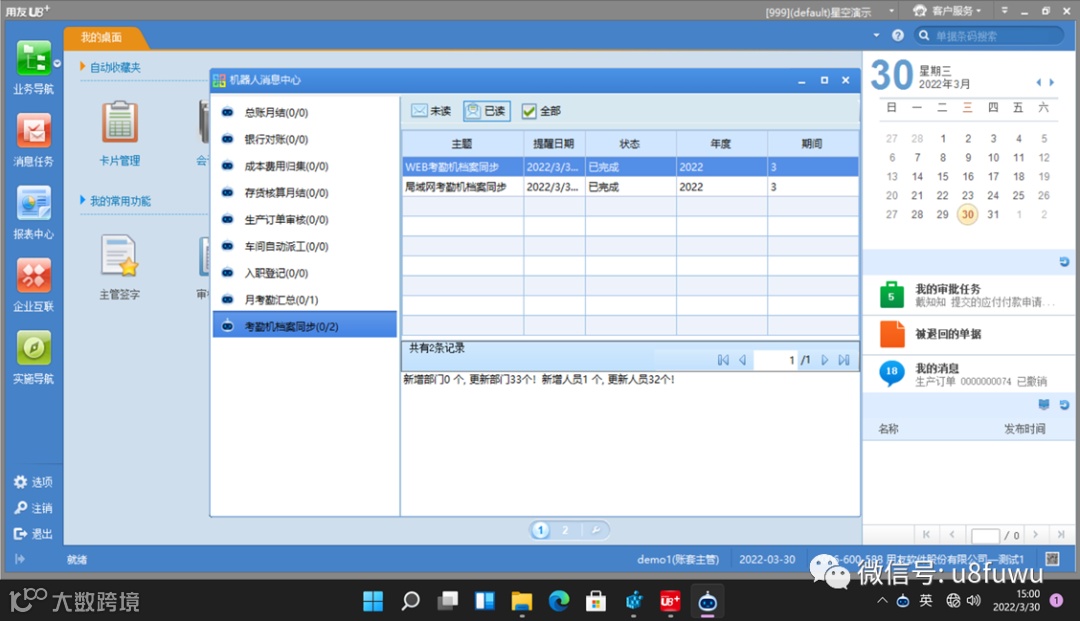Screen dimensions: 1080x621
Task: Open taskbar Search
Action: pos(411,601)
